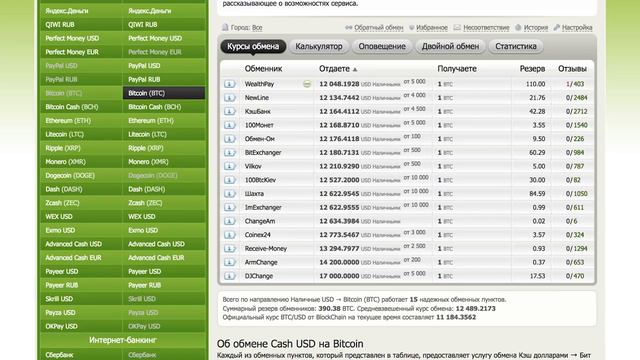Open info icon for 100Монет row

229,125
